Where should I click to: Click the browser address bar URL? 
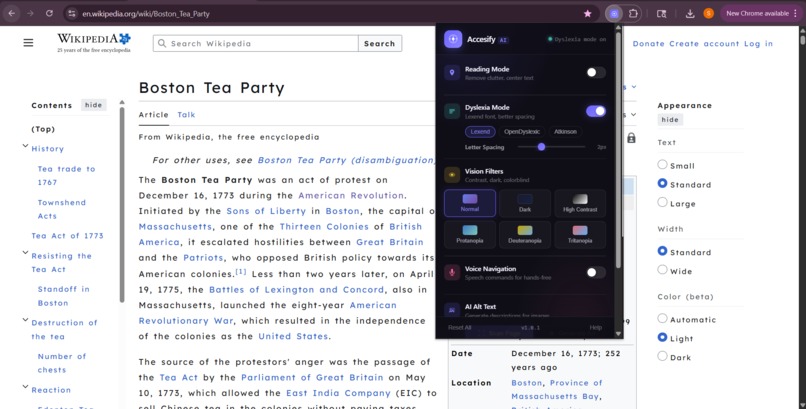point(146,14)
